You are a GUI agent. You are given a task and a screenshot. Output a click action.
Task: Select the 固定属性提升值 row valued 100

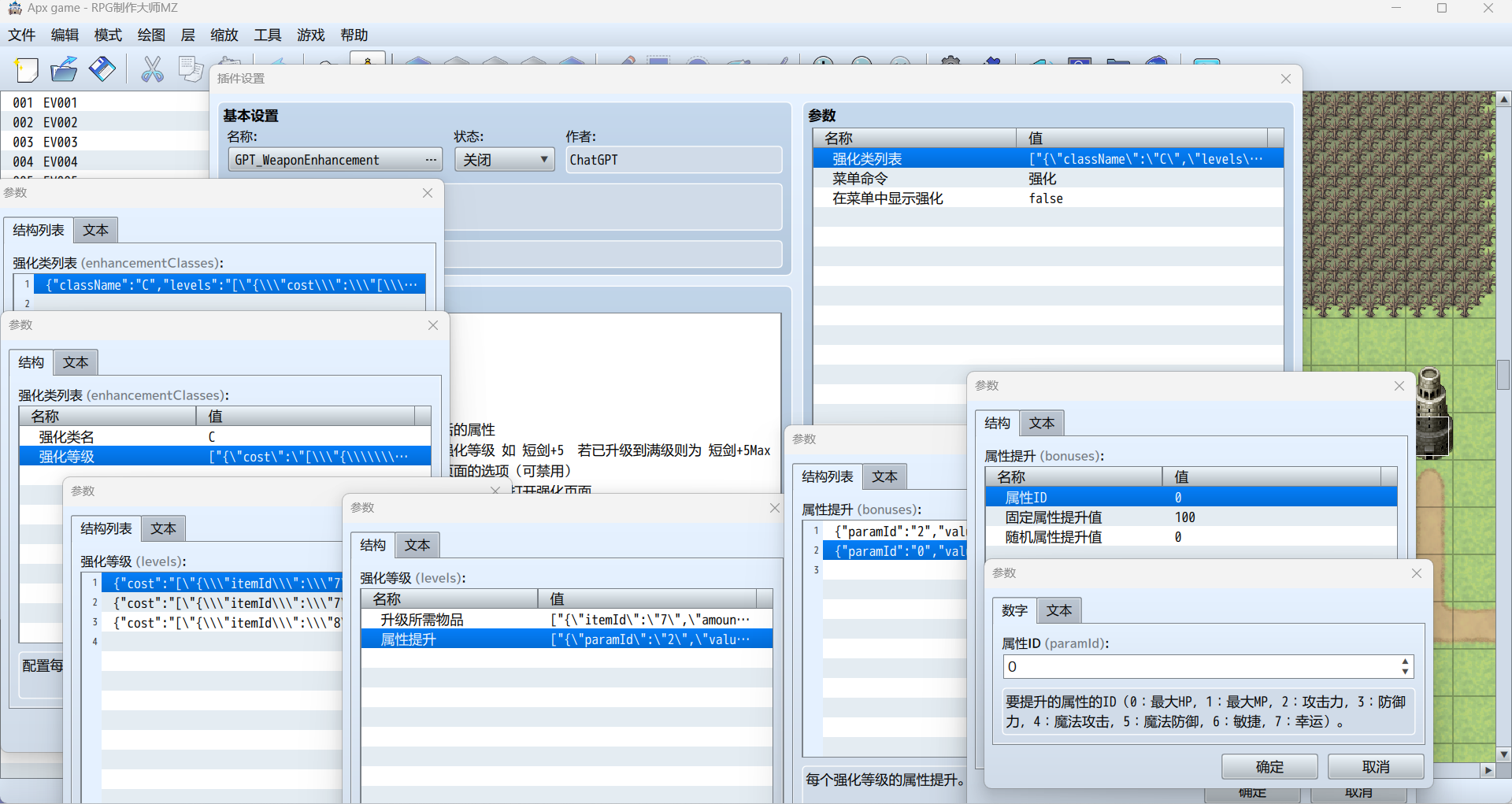tap(1191, 517)
